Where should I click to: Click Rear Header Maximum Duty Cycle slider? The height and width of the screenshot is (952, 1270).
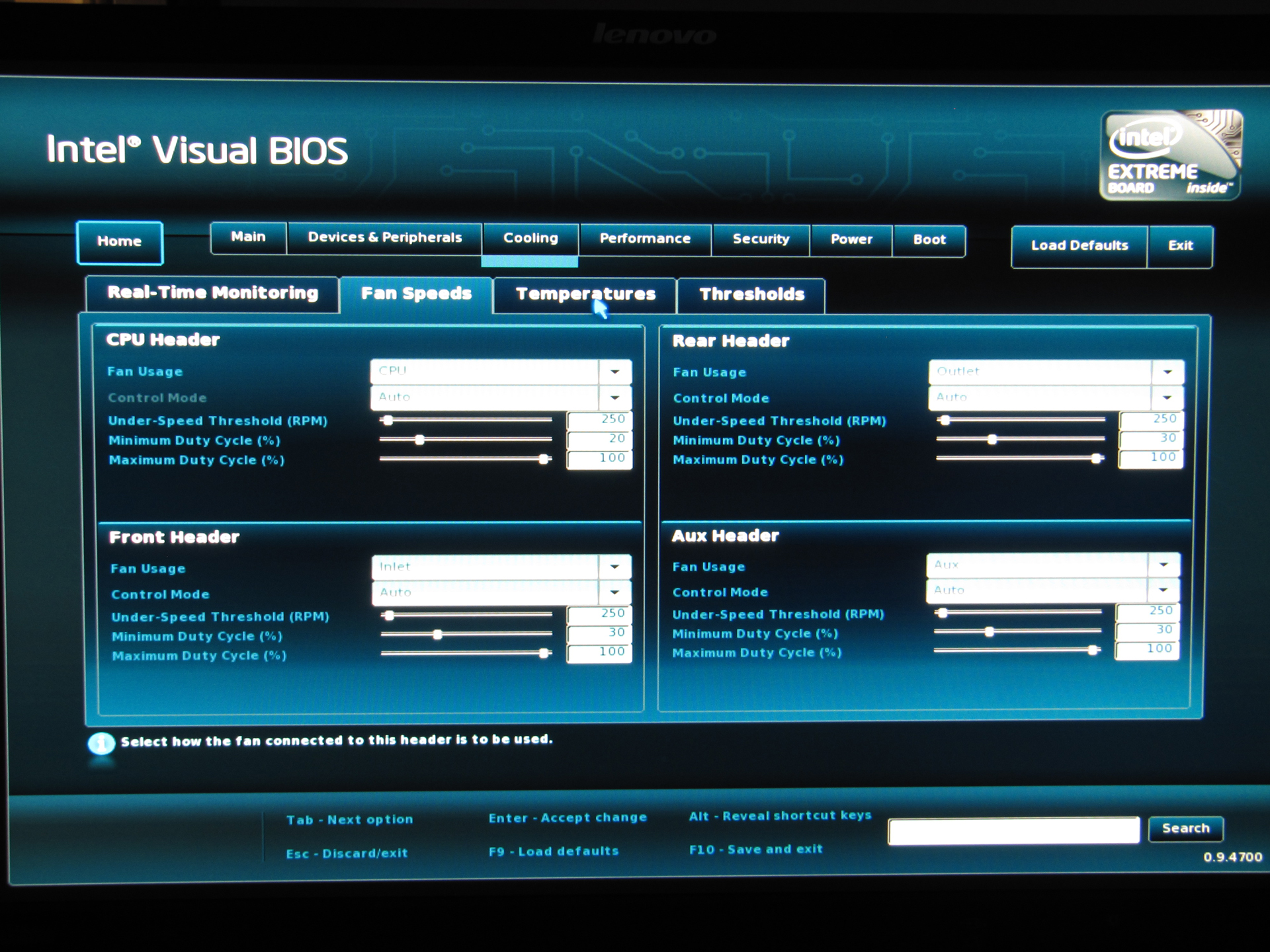pyautogui.click(x=1021, y=458)
